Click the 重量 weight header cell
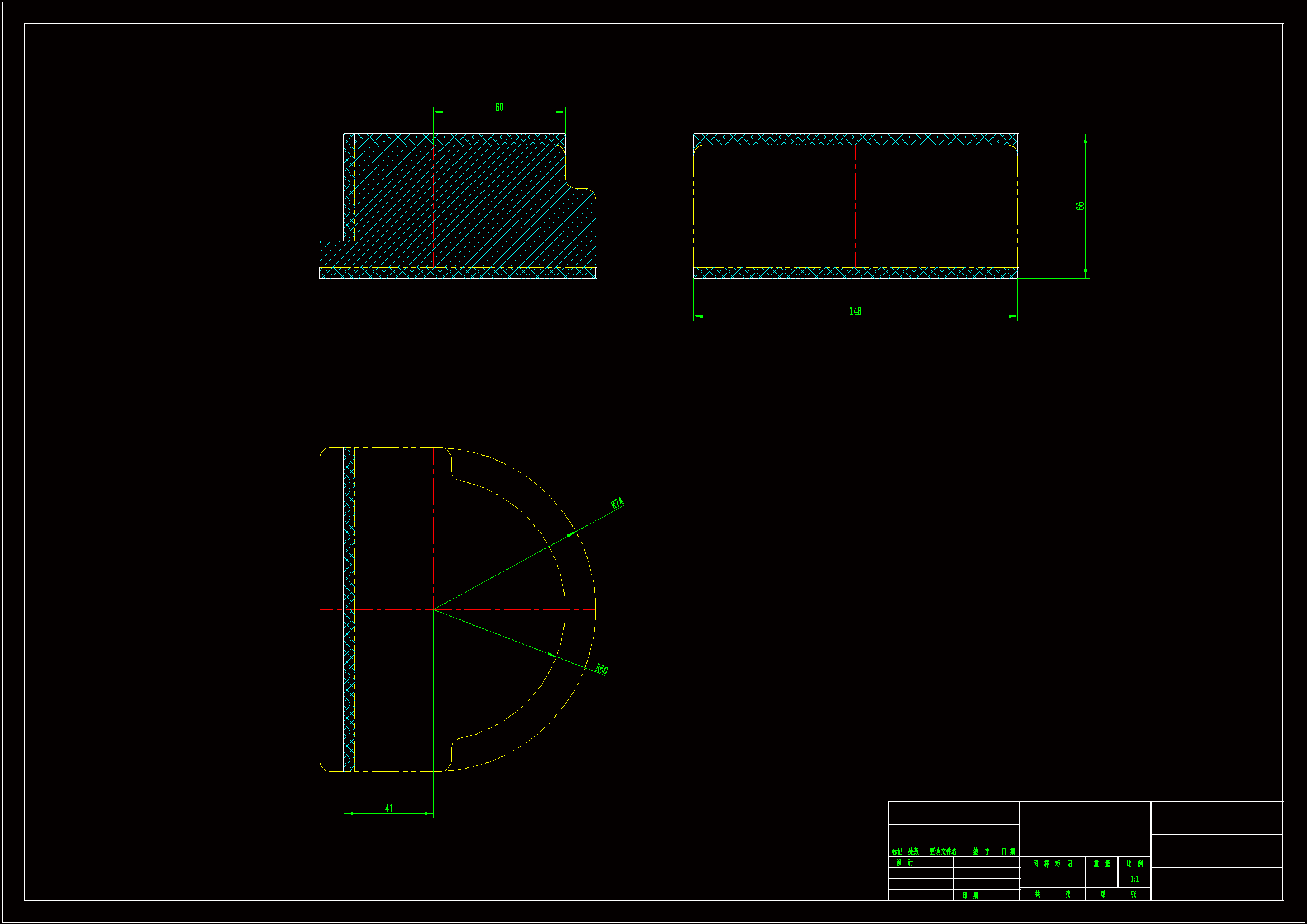Screen dimensions: 1307x924 click(1101, 864)
